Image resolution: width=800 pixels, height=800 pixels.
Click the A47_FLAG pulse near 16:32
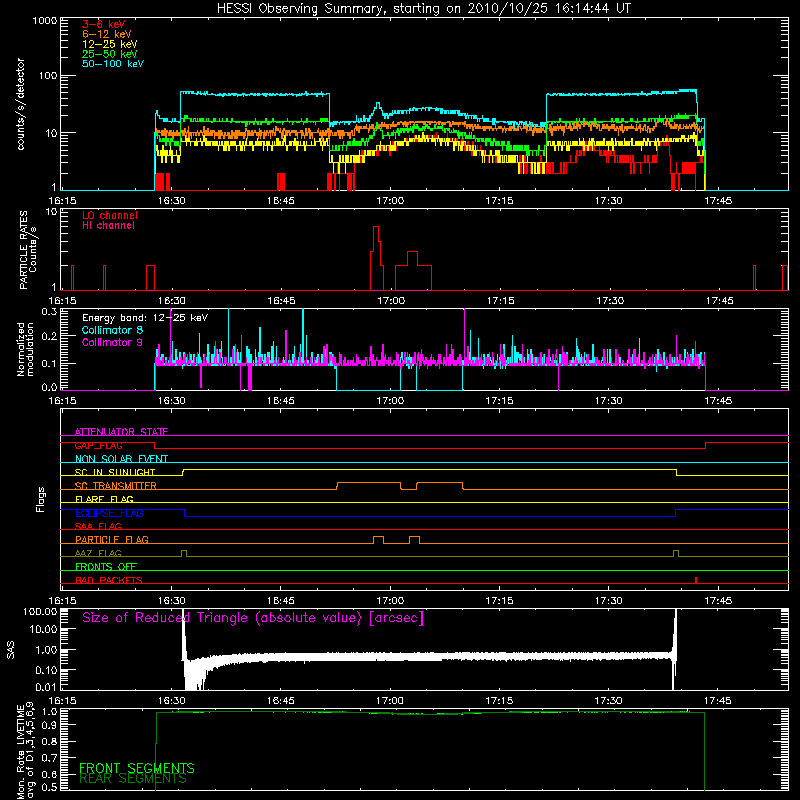(184, 553)
